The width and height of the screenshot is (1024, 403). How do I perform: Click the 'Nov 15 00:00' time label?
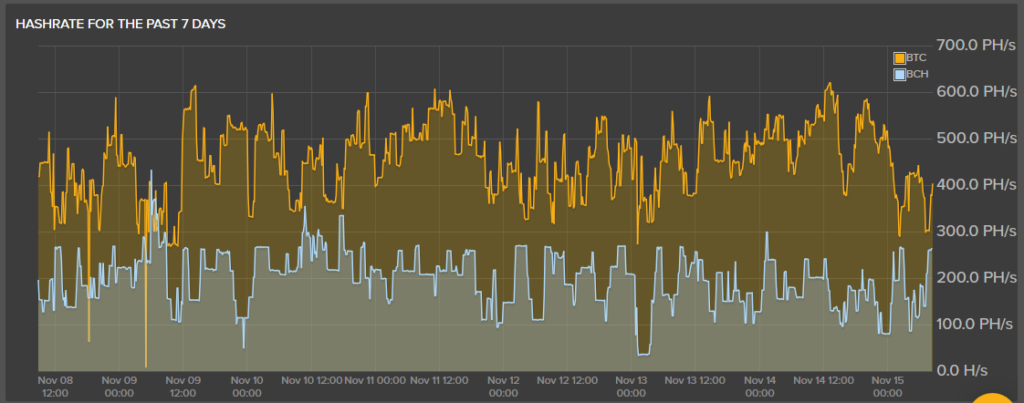pos(889,386)
